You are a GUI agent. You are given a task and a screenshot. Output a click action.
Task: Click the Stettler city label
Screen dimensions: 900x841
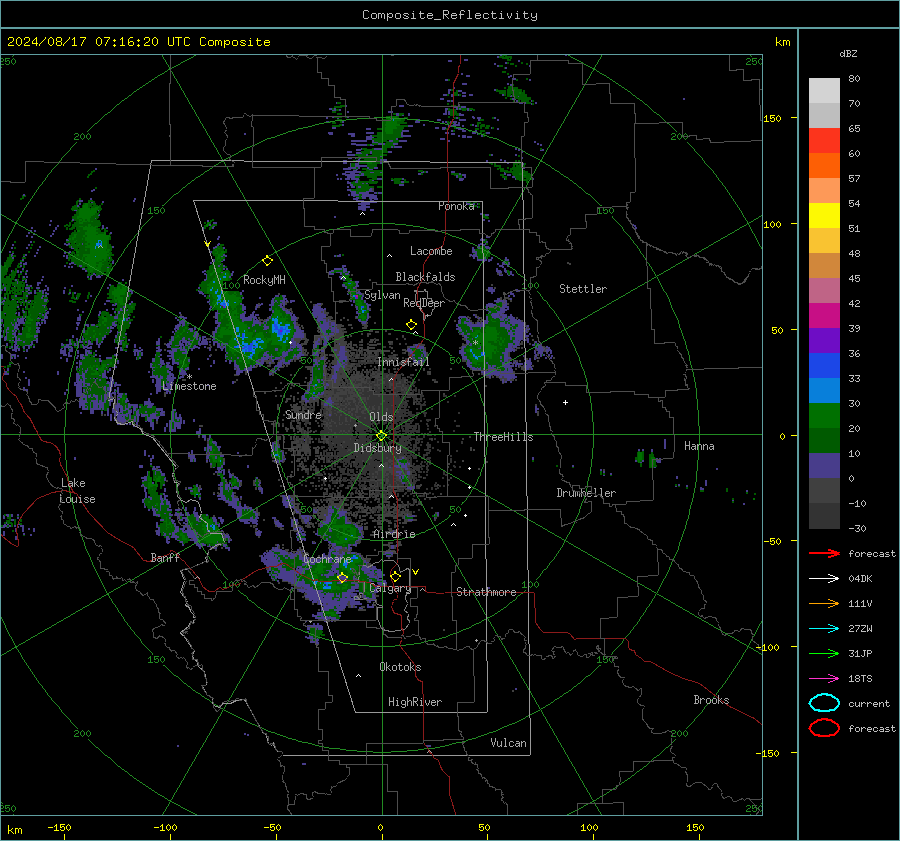(x=583, y=289)
